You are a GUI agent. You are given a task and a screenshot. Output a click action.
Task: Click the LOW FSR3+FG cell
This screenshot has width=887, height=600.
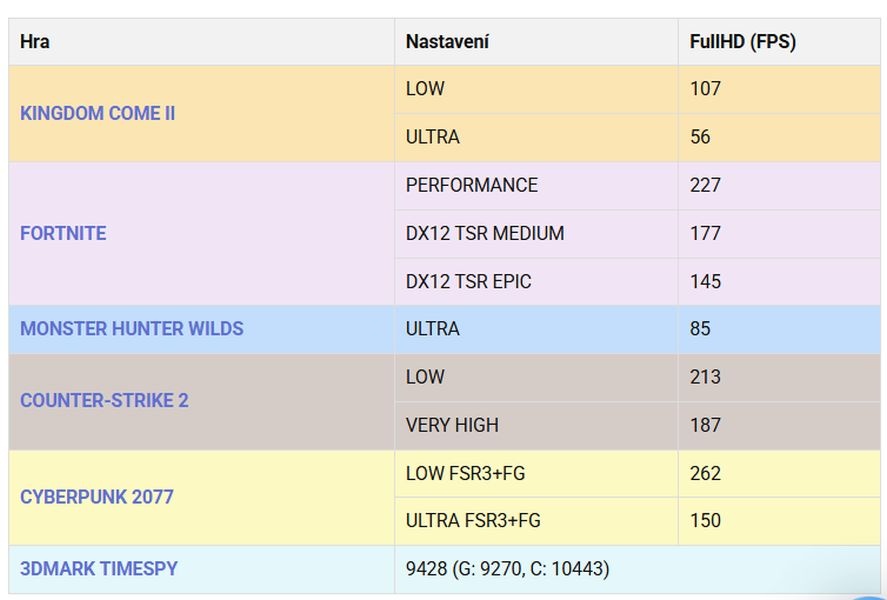464,473
